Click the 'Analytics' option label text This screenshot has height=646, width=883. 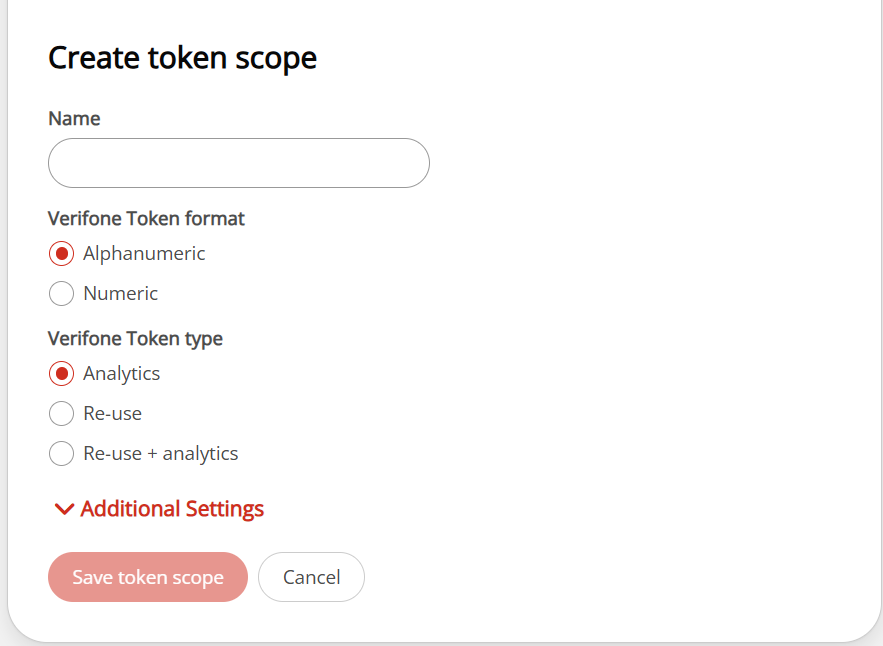coord(121,374)
